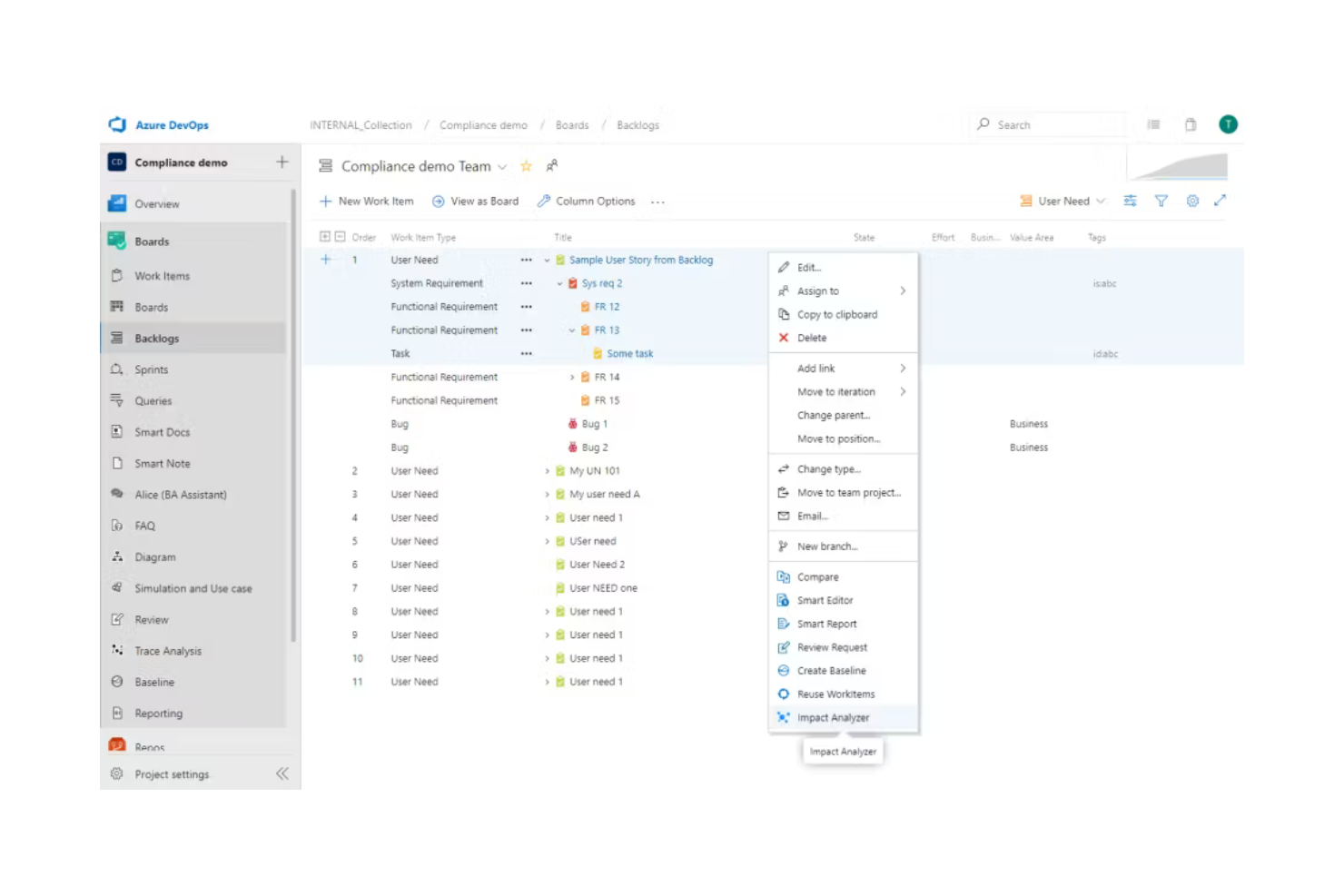Open the backlog filter funnel icon
The image size is (1344, 896).
[x=1161, y=201]
